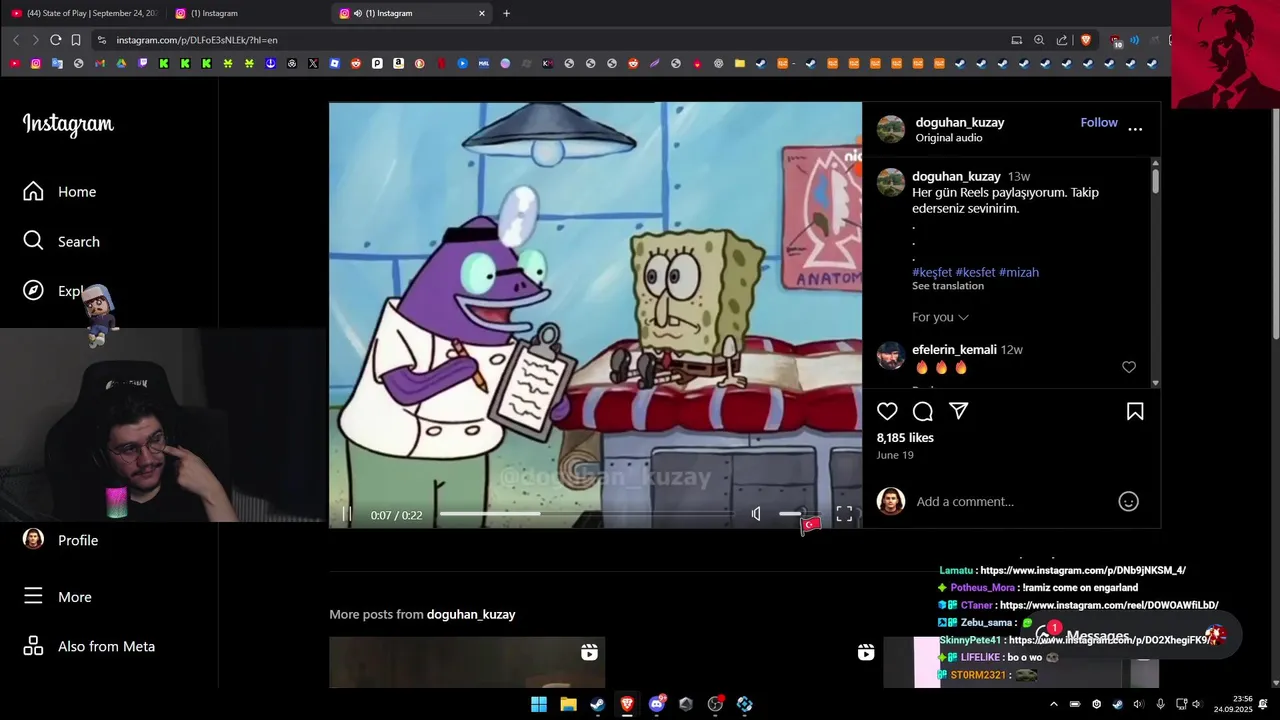
Task: Open the post's three-dot options menu
Action: [x=1135, y=129]
